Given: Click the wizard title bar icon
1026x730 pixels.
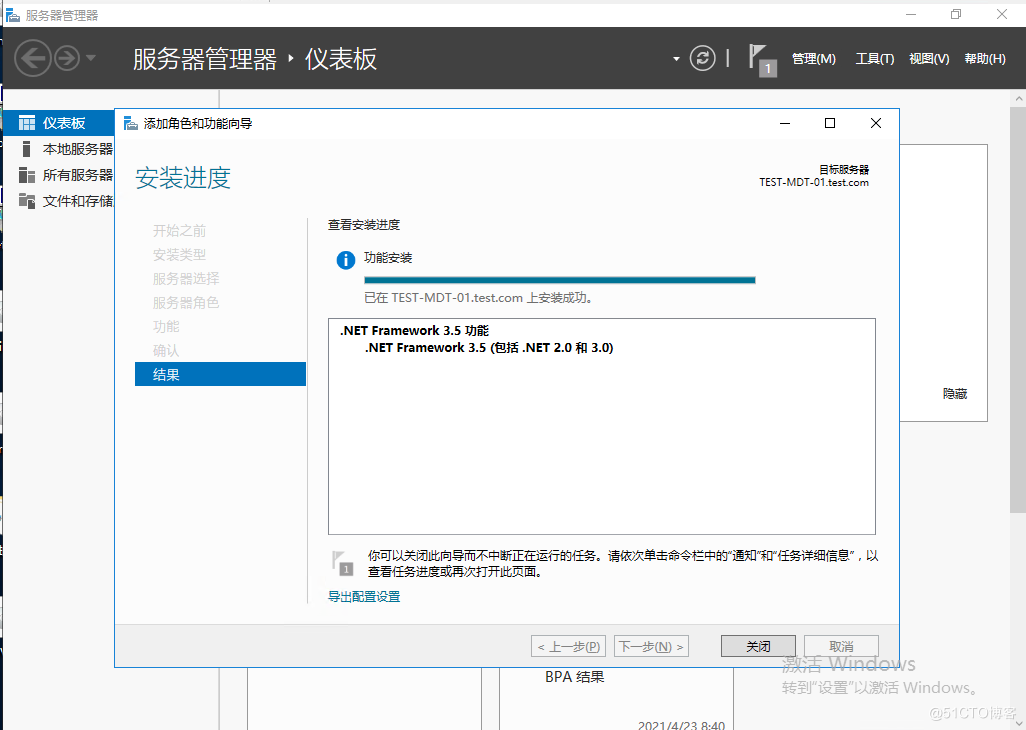Looking at the screenshot, I should (131, 123).
